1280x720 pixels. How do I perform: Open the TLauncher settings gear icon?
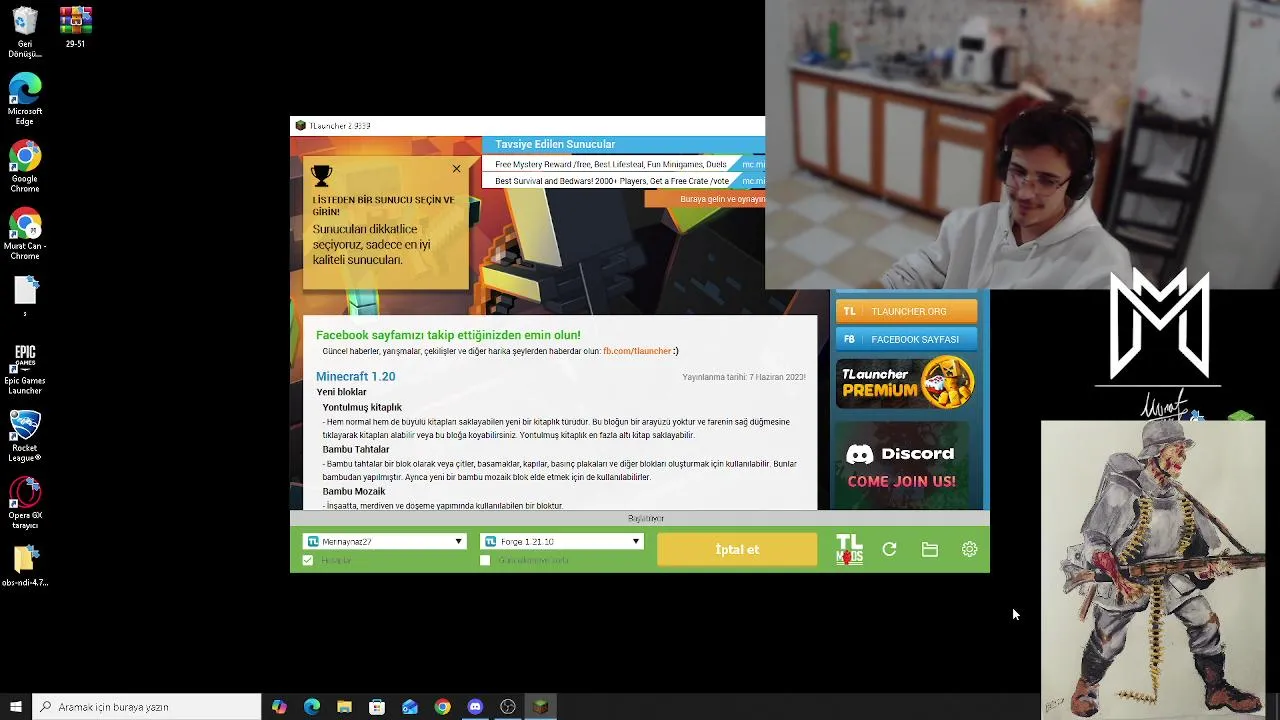click(x=969, y=549)
